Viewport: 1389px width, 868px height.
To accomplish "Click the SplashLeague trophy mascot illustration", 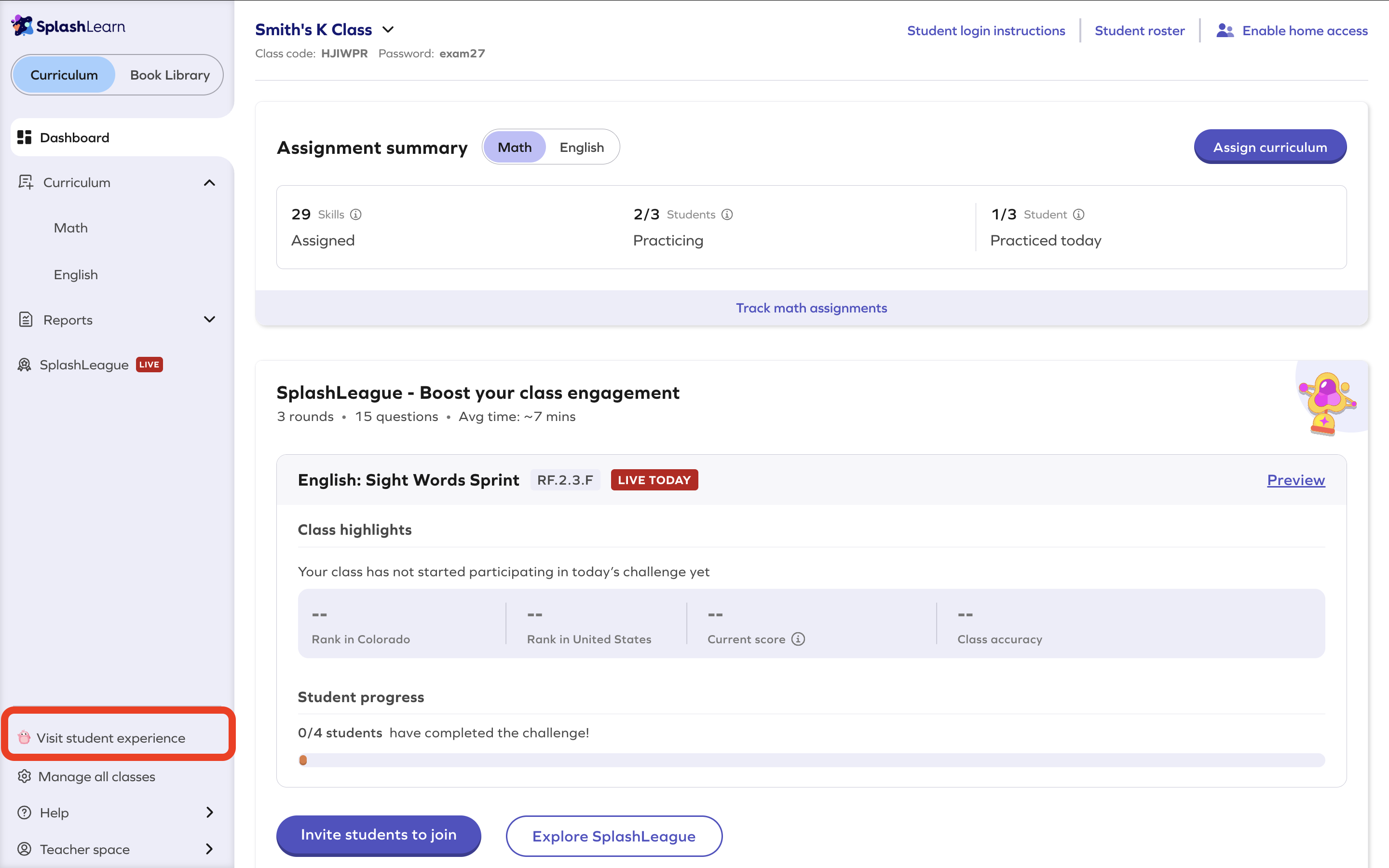I will coord(1327,403).
